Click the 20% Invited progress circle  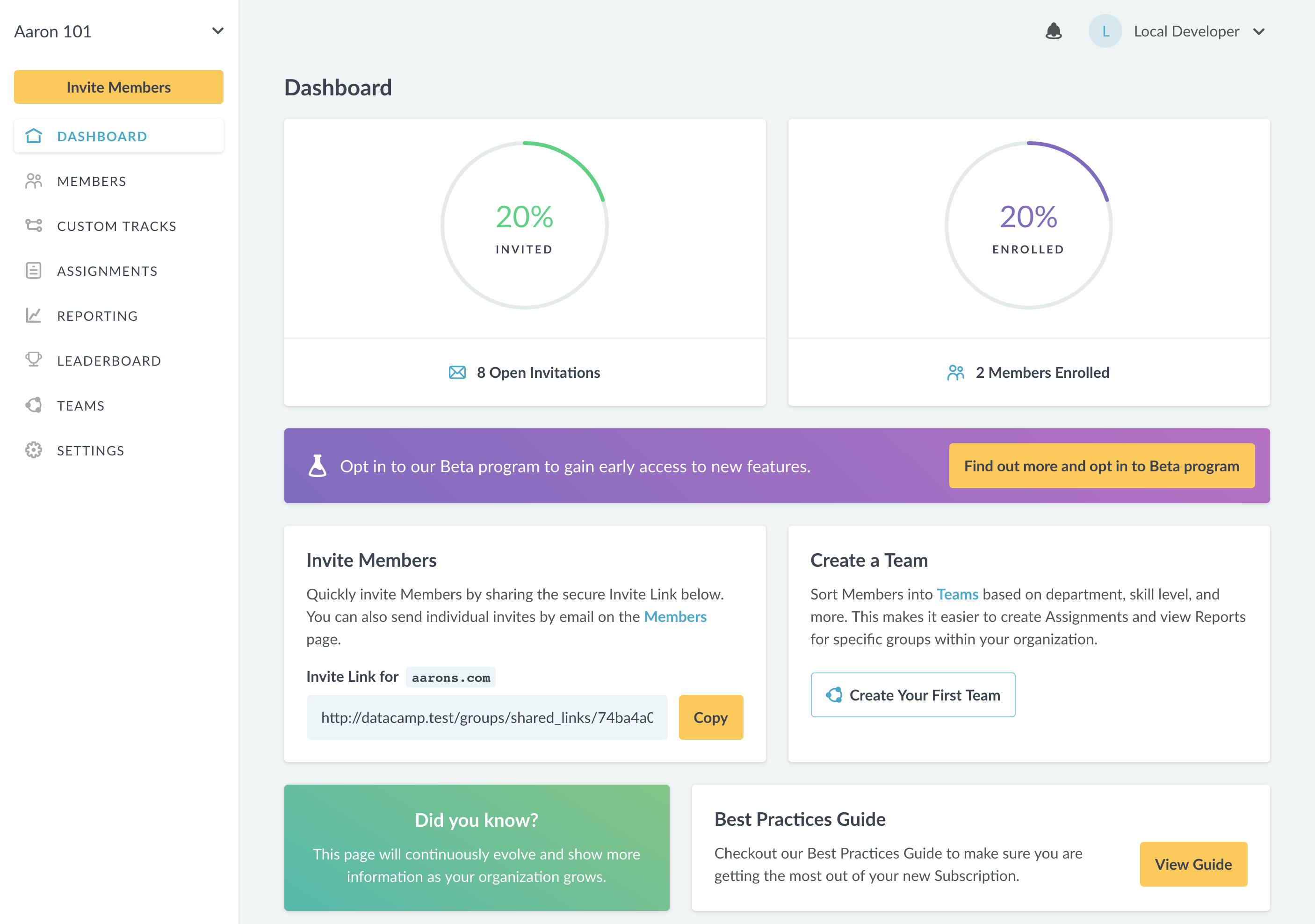pyautogui.click(x=524, y=225)
